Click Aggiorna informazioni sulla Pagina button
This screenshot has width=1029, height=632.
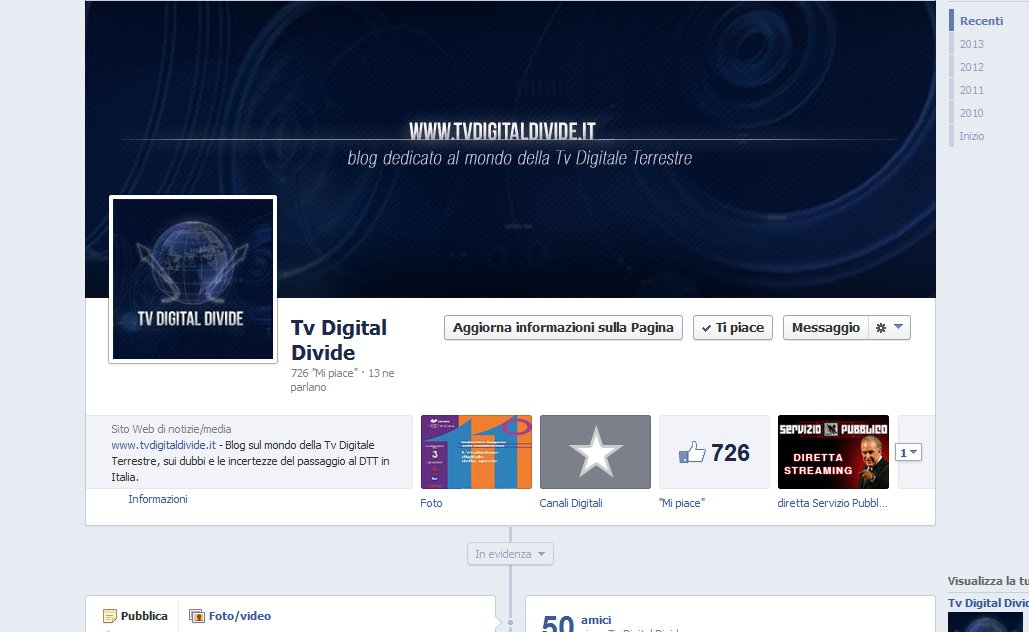tap(563, 327)
